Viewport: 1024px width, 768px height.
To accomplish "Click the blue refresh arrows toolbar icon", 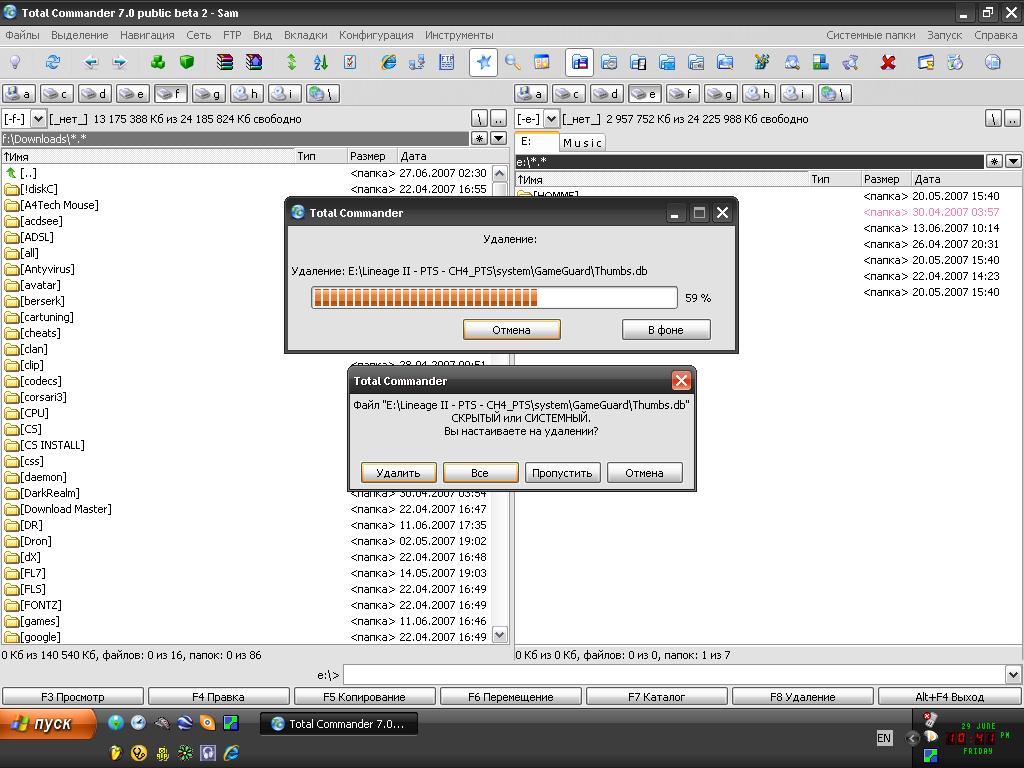I will click(53, 62).
